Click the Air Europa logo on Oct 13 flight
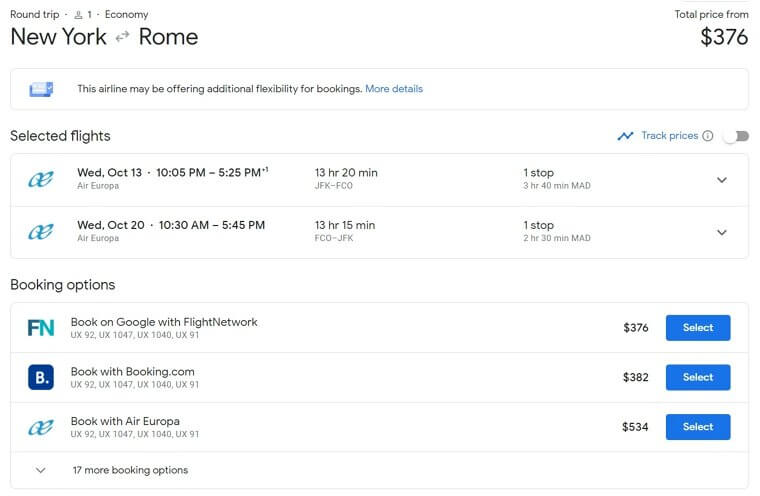This screenshot has width=760, height=496. pos(41,180)
